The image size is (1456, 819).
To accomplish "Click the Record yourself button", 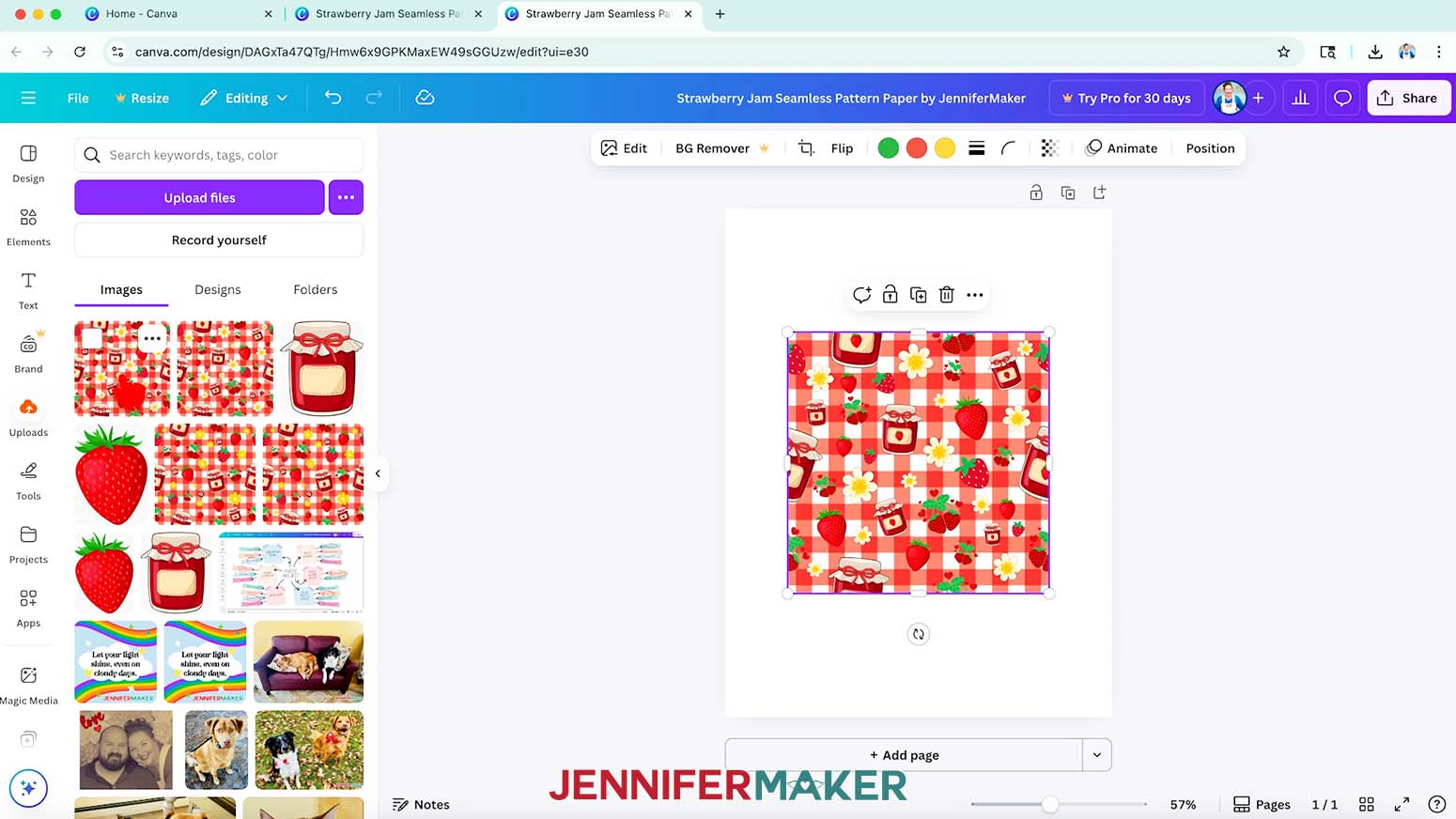I will (219, 240).
